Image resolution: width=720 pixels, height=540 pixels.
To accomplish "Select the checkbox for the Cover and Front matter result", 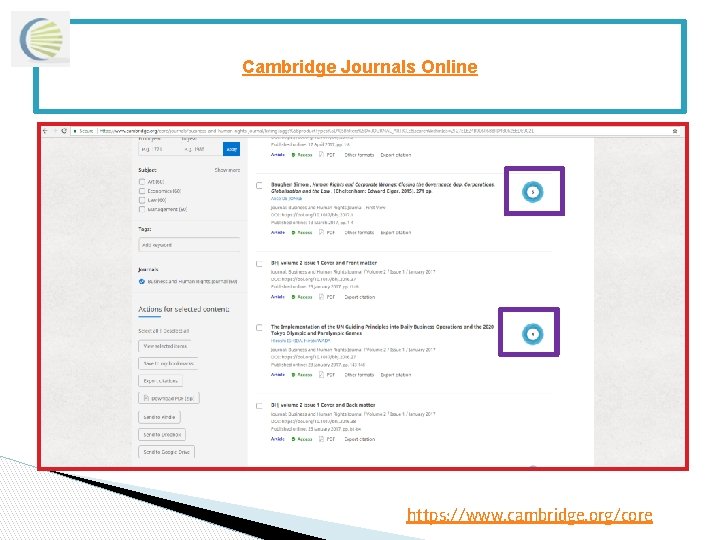I will (x=259, y=264).
